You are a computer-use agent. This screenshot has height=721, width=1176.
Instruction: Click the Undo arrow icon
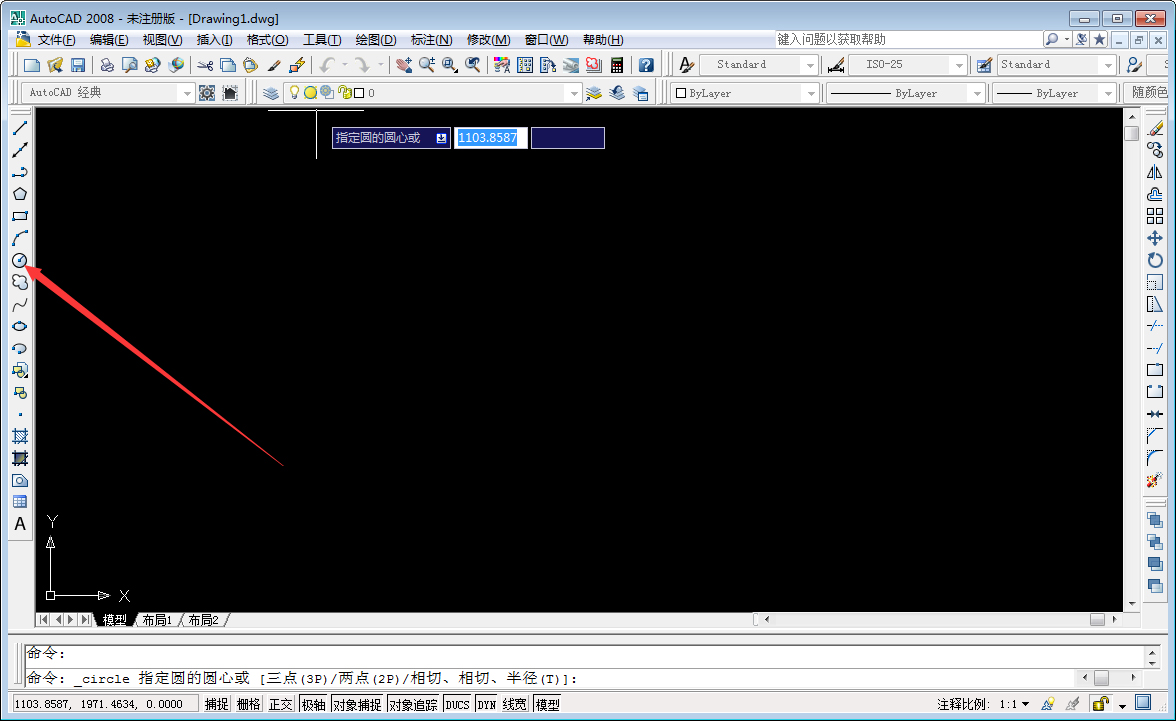coord(327,65)
